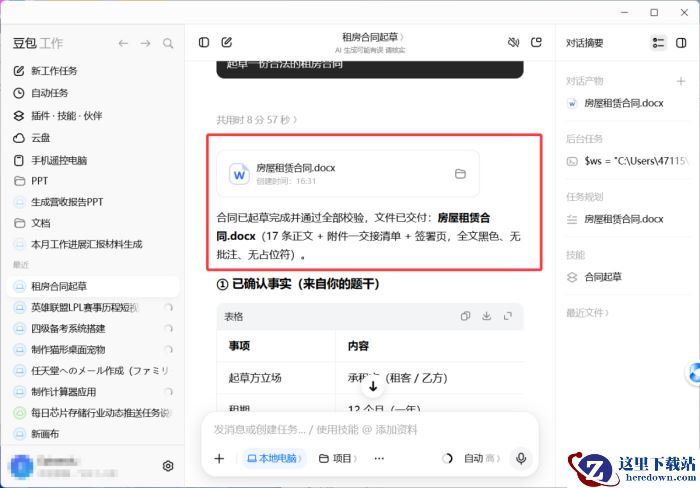The height and width of the screenshot is (488, 700).
Task: Click the plus attach button in composer
Action: pos(219,459)
